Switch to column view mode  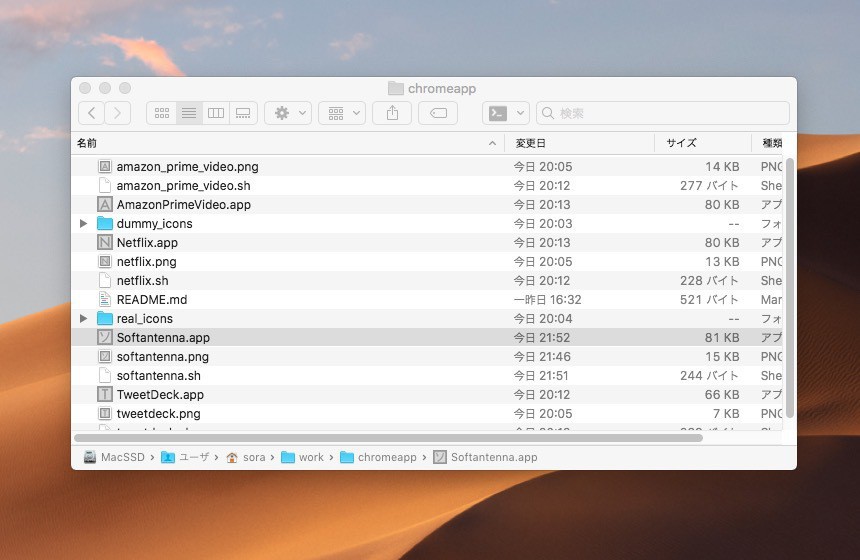(215, 113)
